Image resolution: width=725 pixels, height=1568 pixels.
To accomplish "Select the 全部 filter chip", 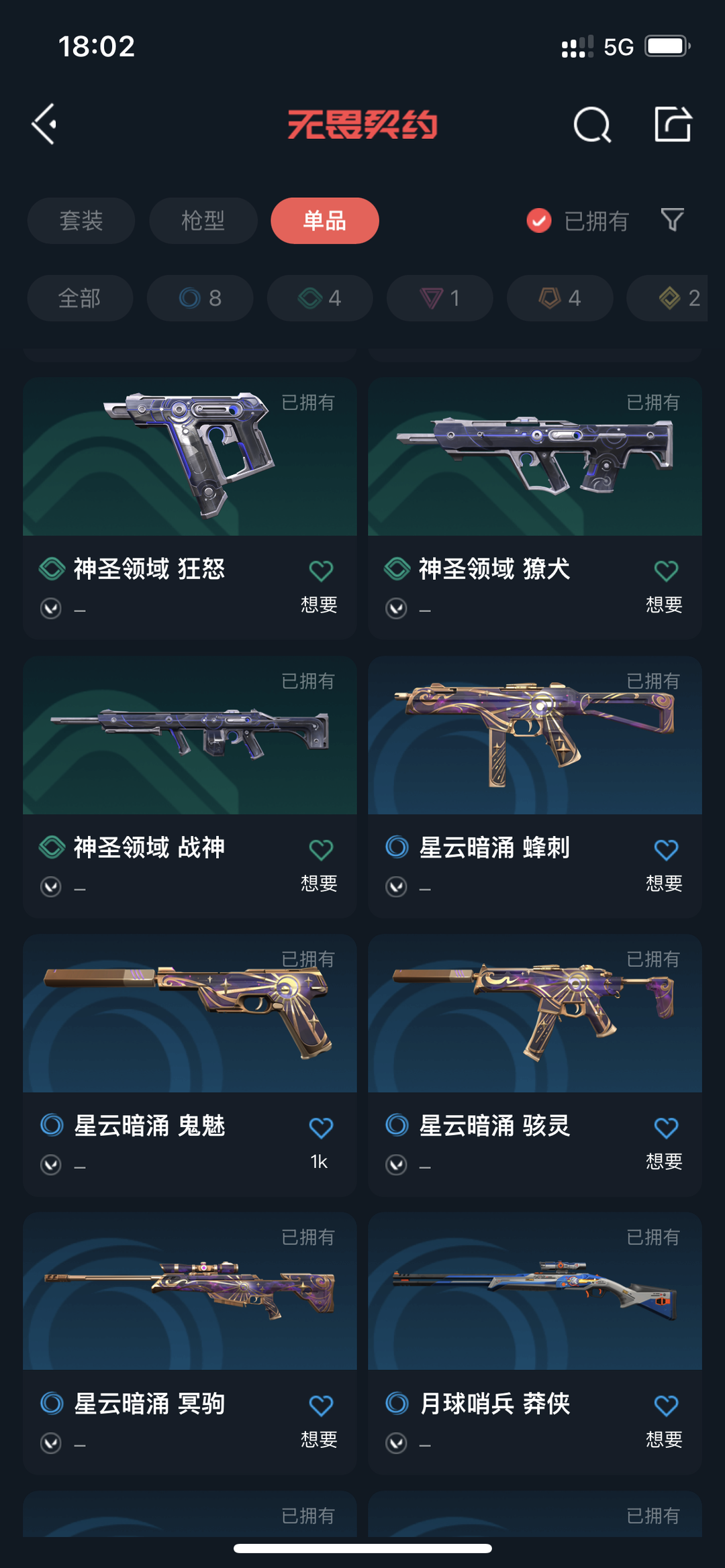I will 80,298.
